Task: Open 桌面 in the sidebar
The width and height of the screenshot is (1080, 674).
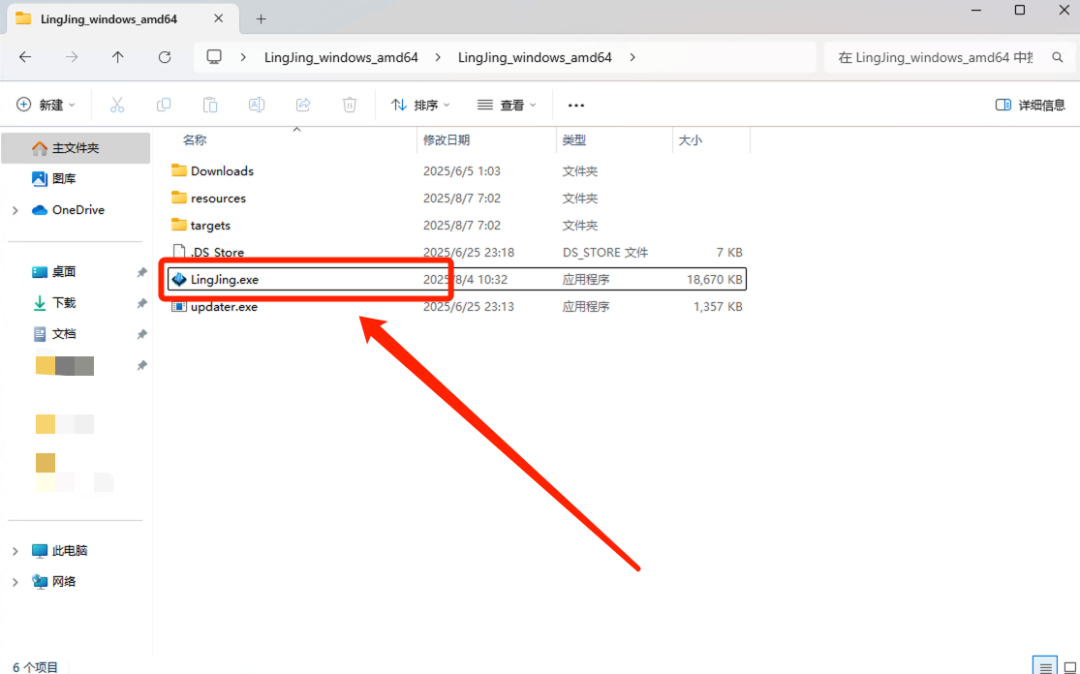Action: [63, 272]
